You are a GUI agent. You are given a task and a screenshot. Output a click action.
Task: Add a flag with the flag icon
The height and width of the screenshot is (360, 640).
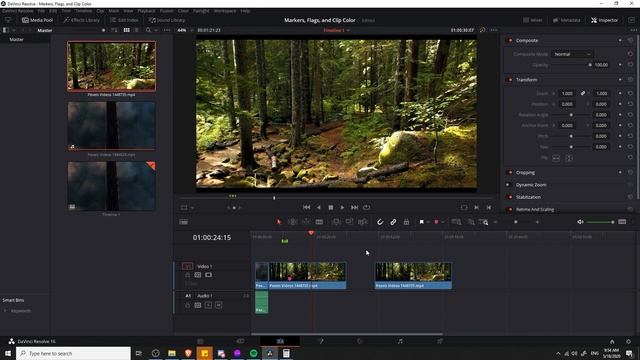coord(422,222)
